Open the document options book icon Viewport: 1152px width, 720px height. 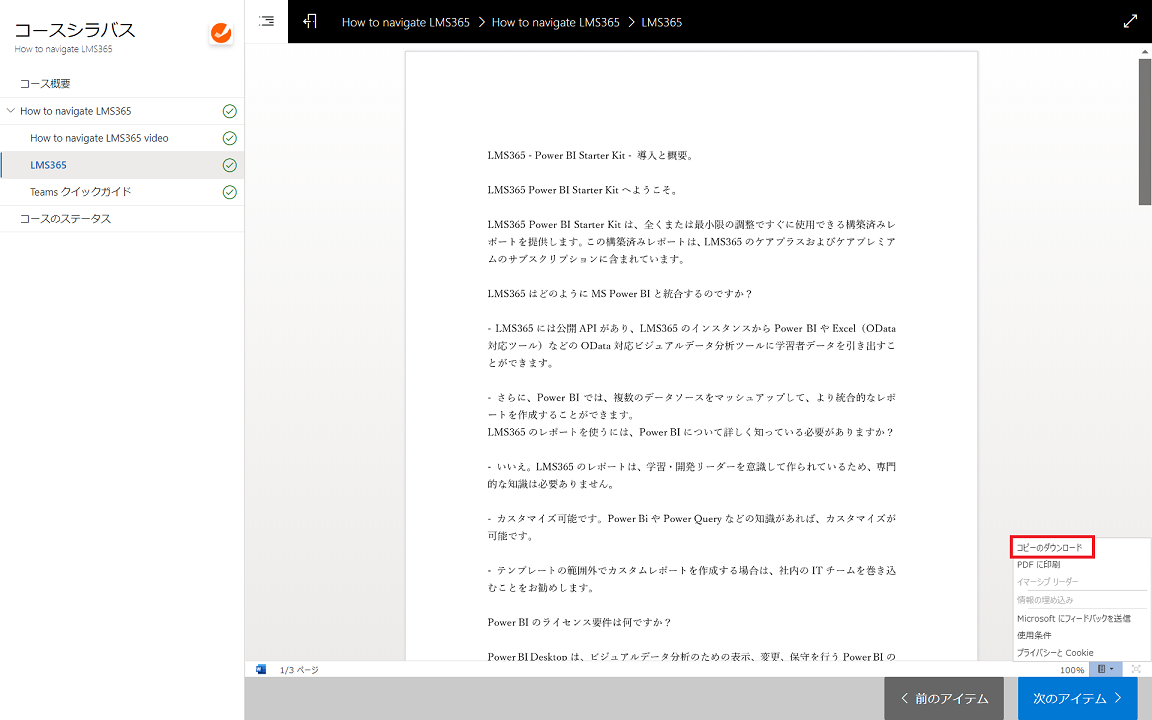click(1102, 669)
